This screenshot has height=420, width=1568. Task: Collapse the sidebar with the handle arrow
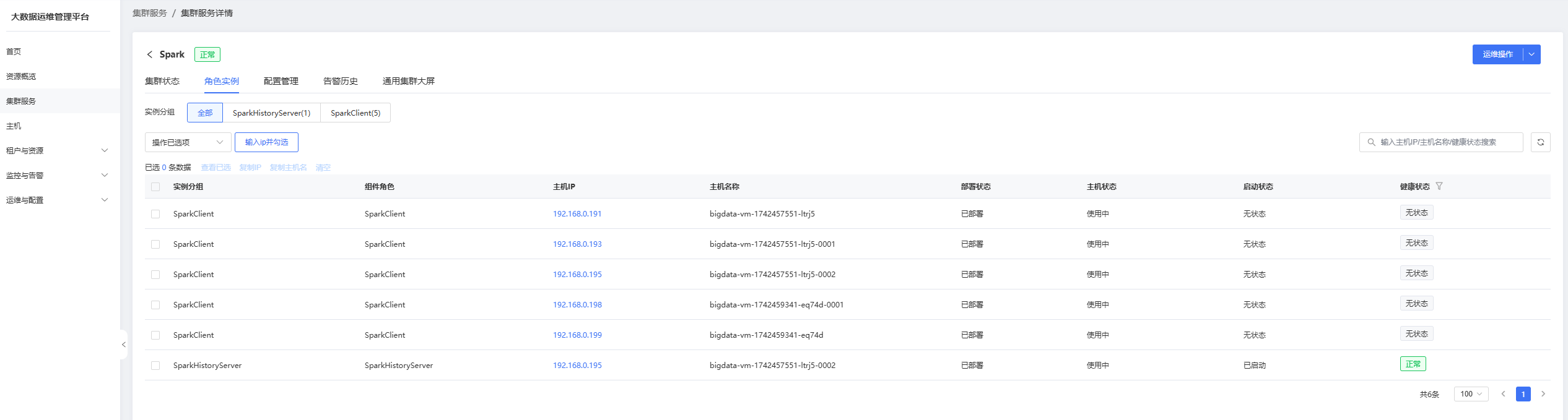tap(124, 345)
